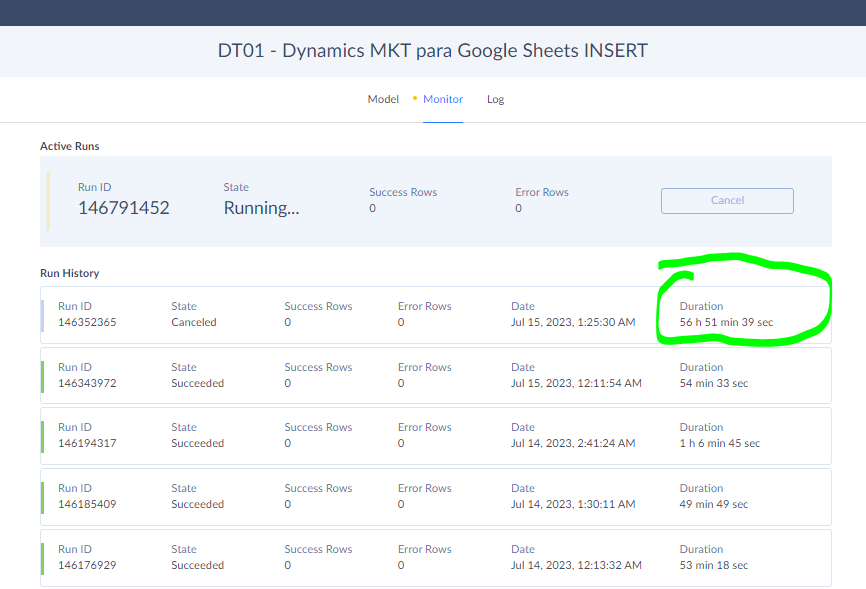Screen dimensions: 866x589
Task: Click duration 53 min 18 sec
Action: point(714,565)
